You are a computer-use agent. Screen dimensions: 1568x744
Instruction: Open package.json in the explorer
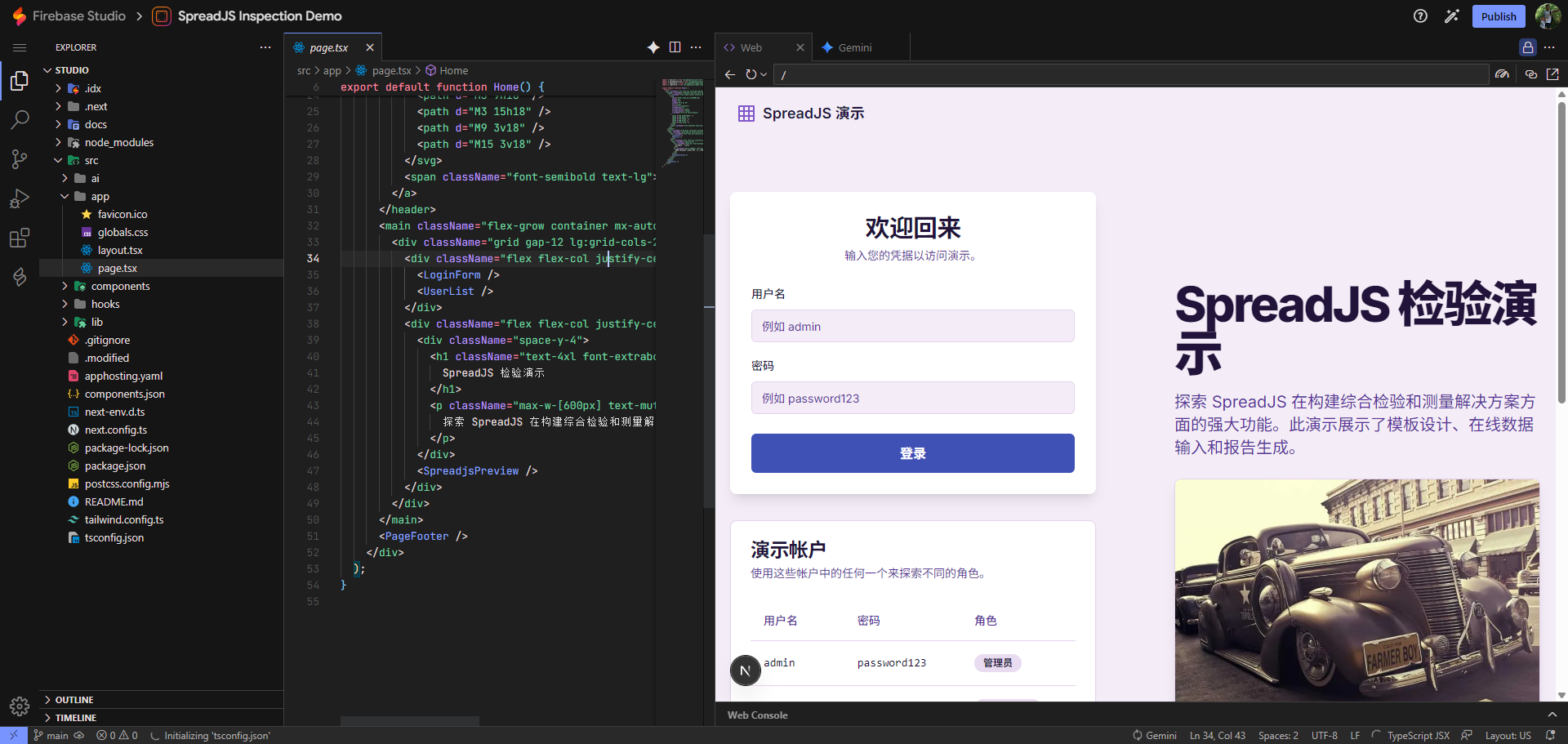115,466
